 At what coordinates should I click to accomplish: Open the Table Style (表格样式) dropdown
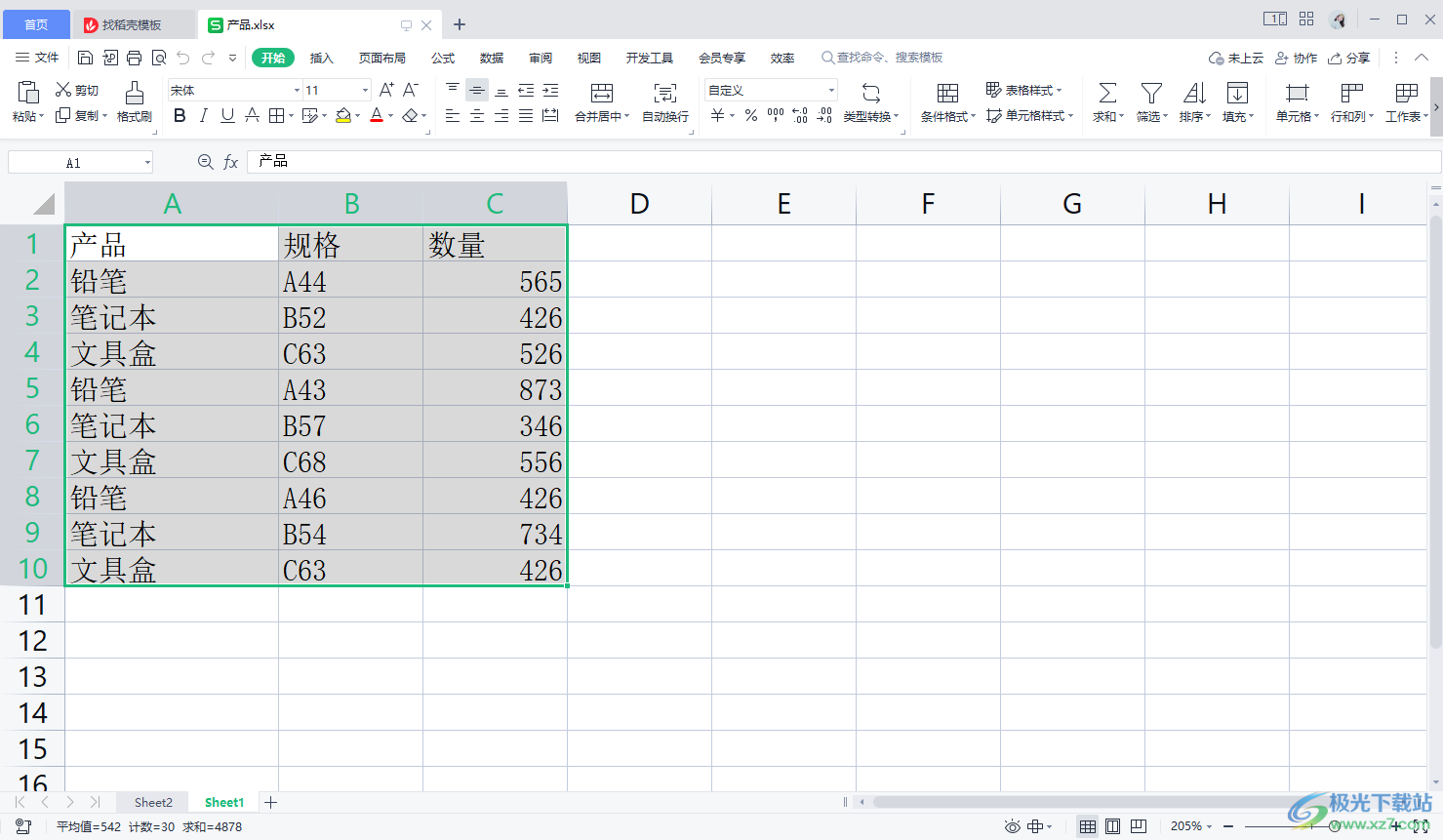pyautogui.click(x=1024, y=90)
